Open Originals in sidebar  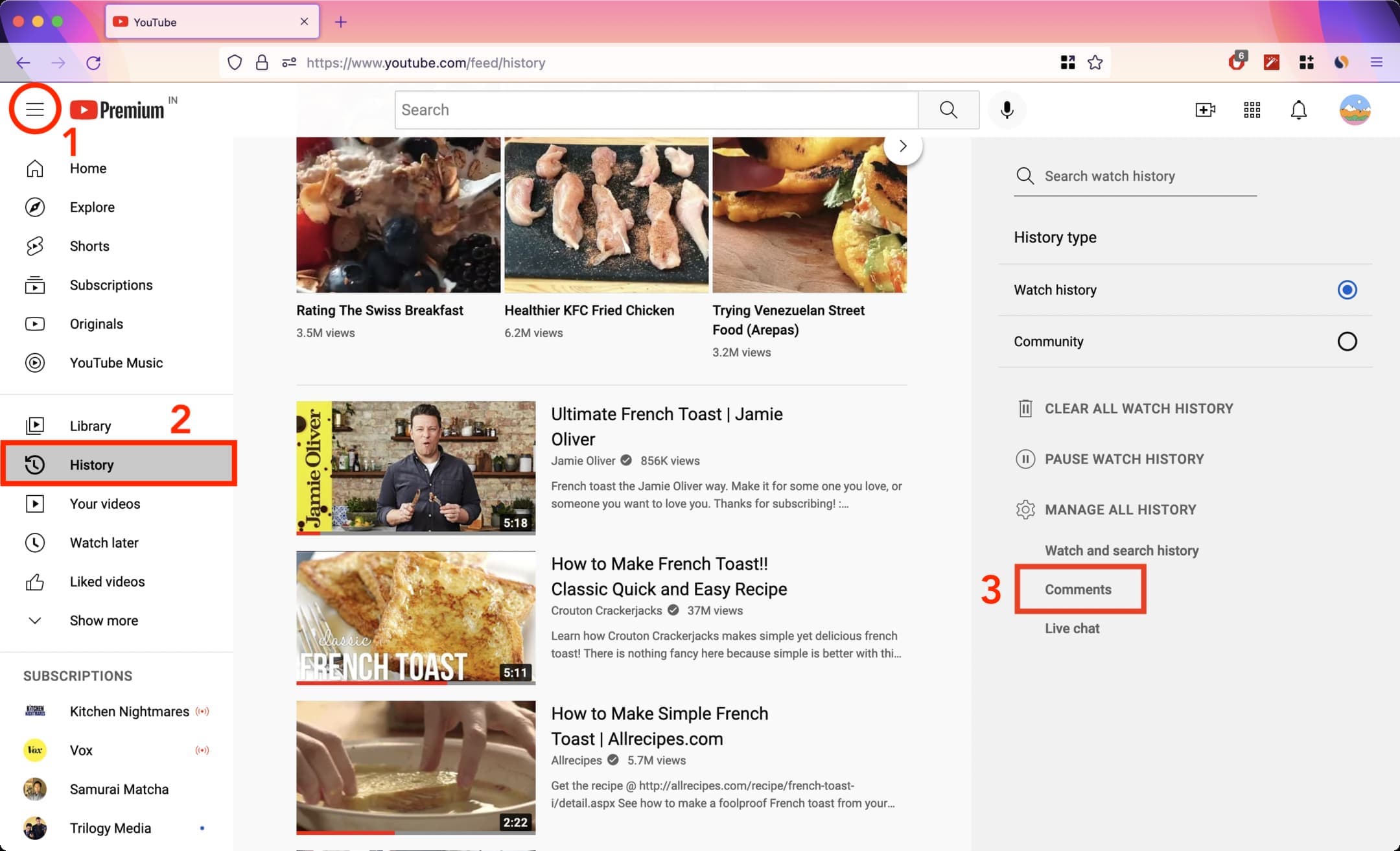tap(117, 324)
